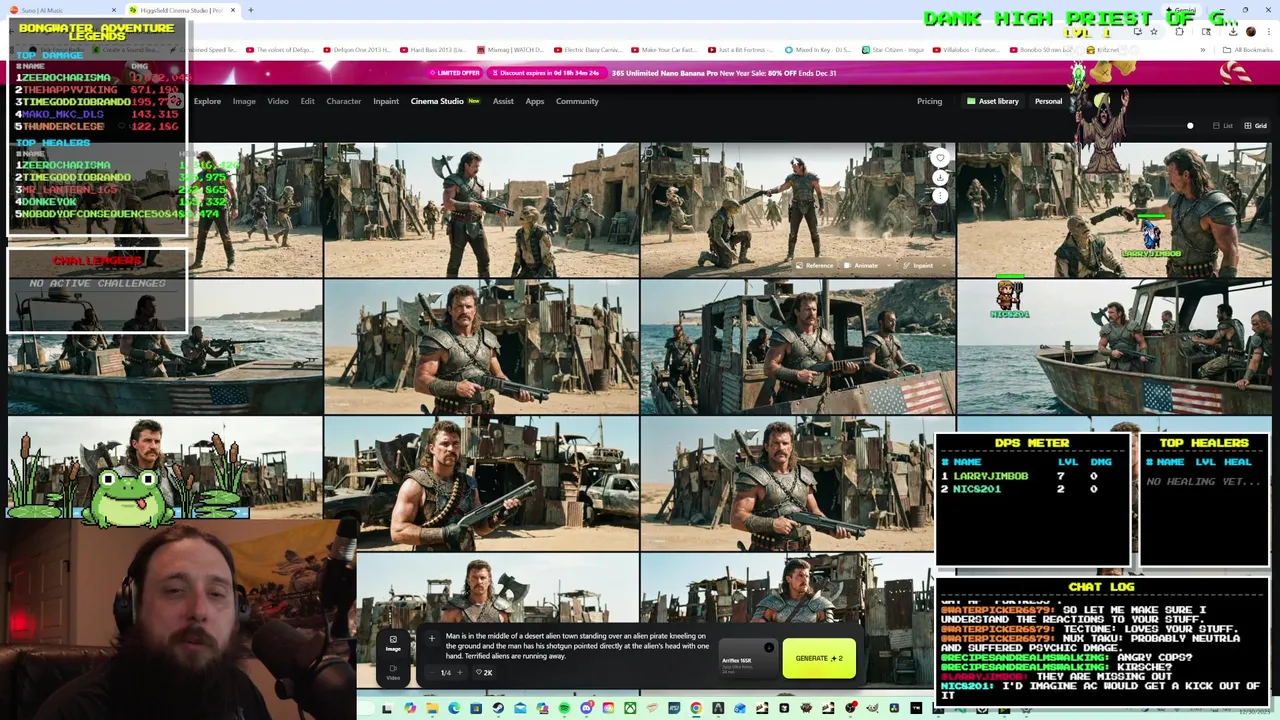Open the Video nav item
Image resolution: width=1280 pixels, height=720 pixels.
coord(278,101)
